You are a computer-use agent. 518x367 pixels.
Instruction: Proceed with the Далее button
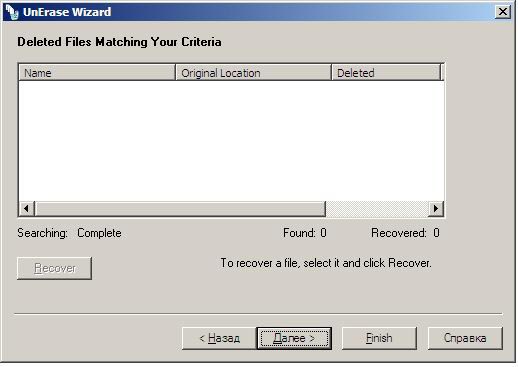coord(294,338)
